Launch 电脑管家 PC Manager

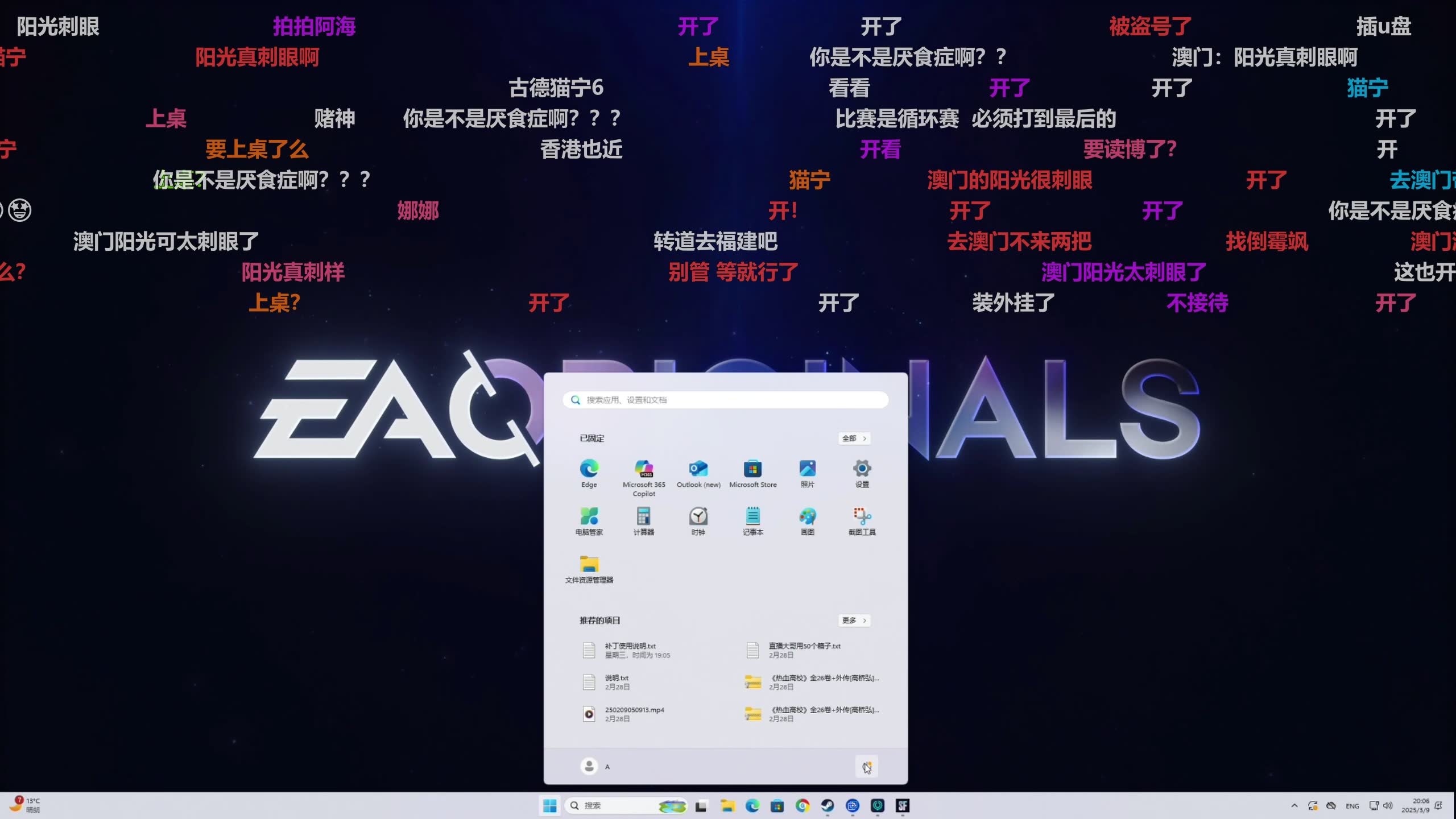pyautogui.click(x=589, y=520)
